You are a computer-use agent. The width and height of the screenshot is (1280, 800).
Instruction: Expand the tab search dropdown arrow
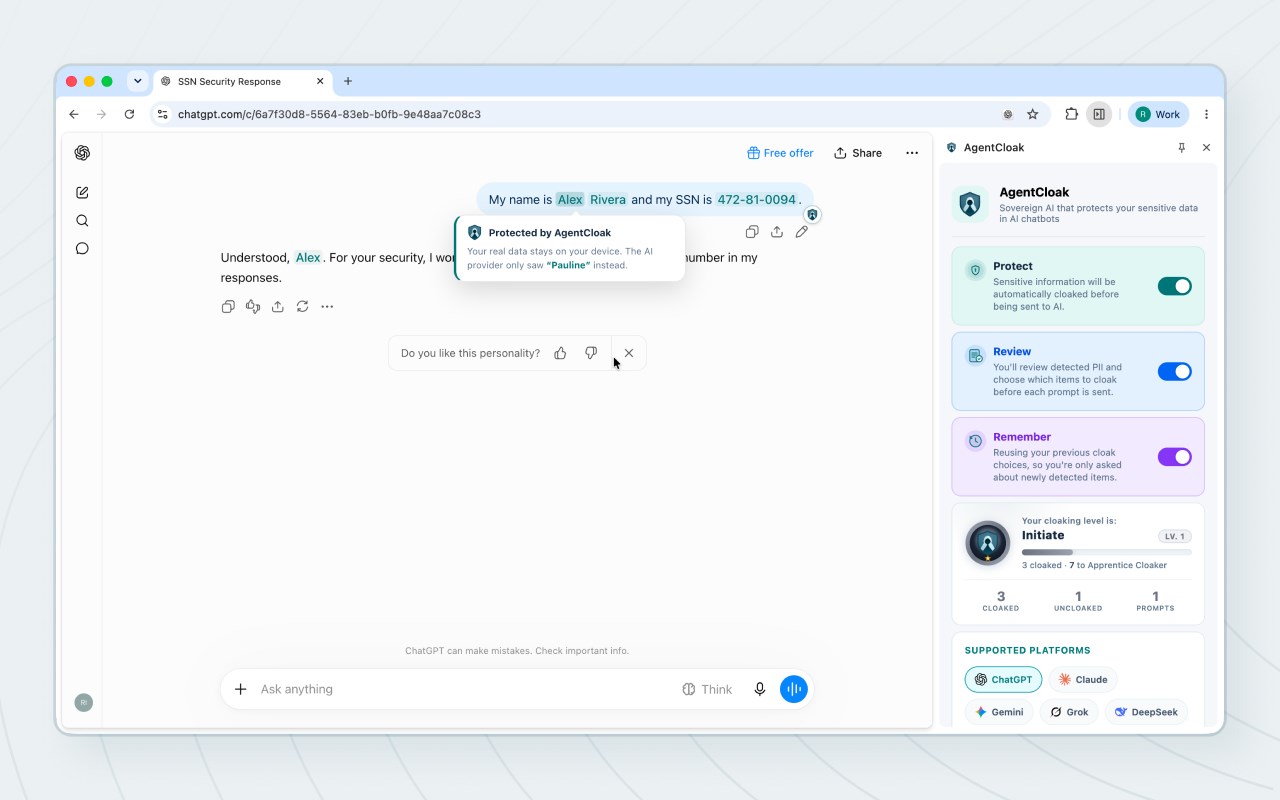point(138,81)
